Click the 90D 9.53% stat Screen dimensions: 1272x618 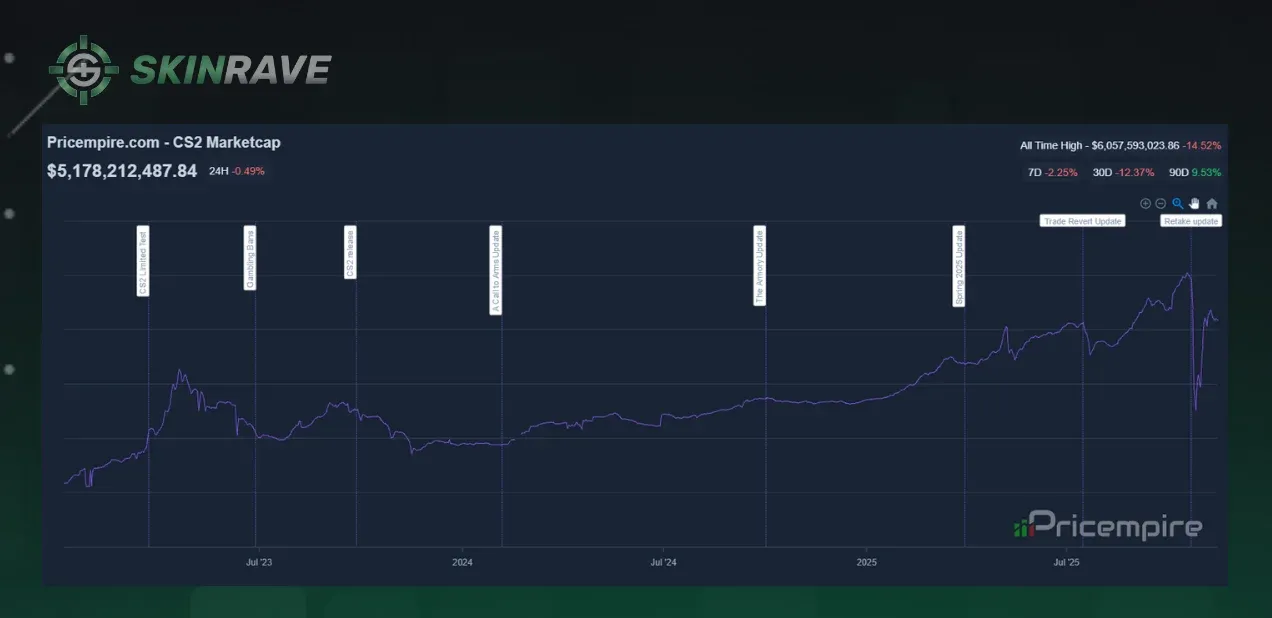1195,172
